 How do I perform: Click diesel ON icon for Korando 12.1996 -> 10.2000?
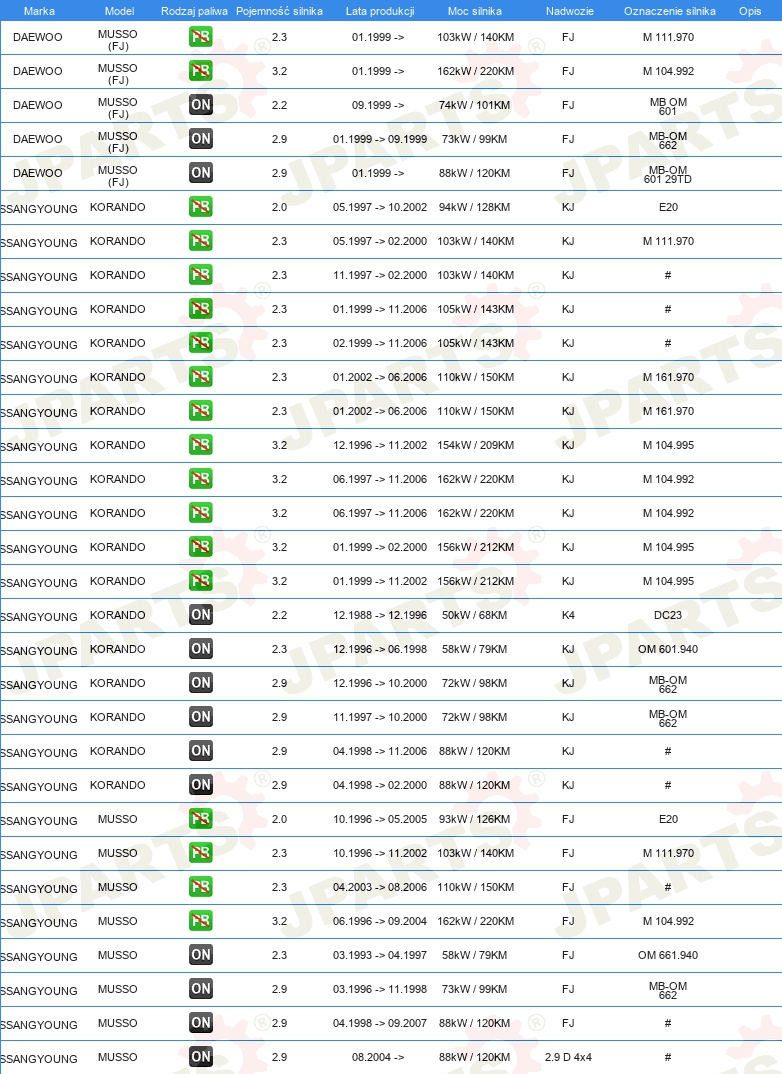(201, 682)
